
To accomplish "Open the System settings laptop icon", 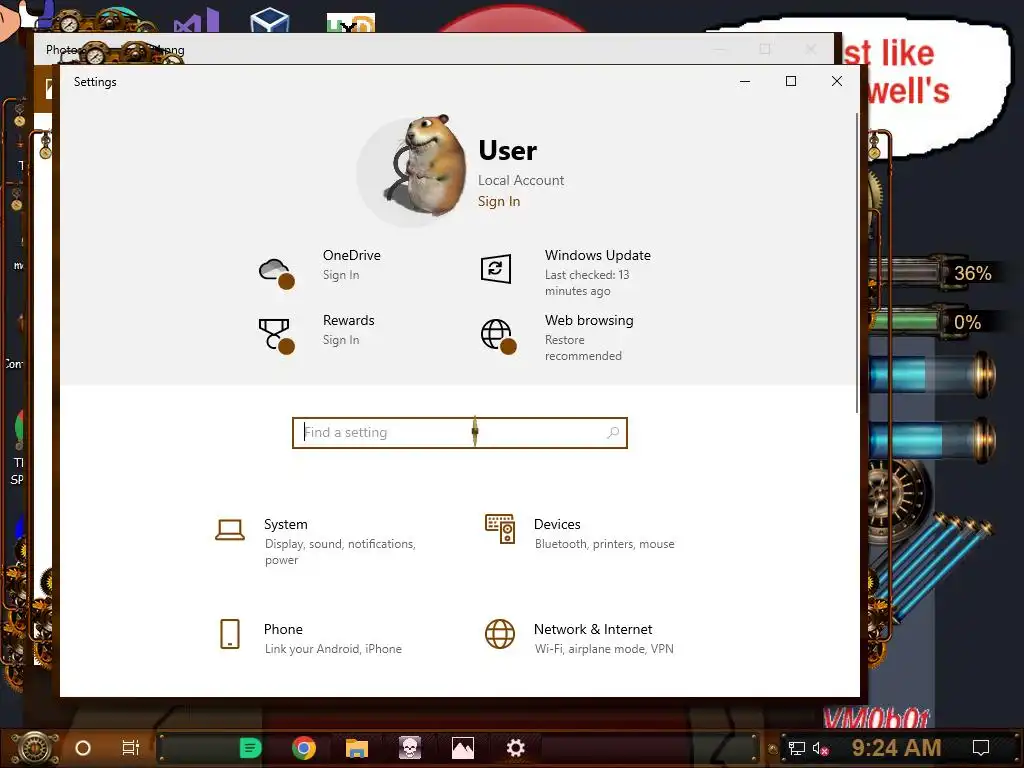I will (x=230, y=530).
